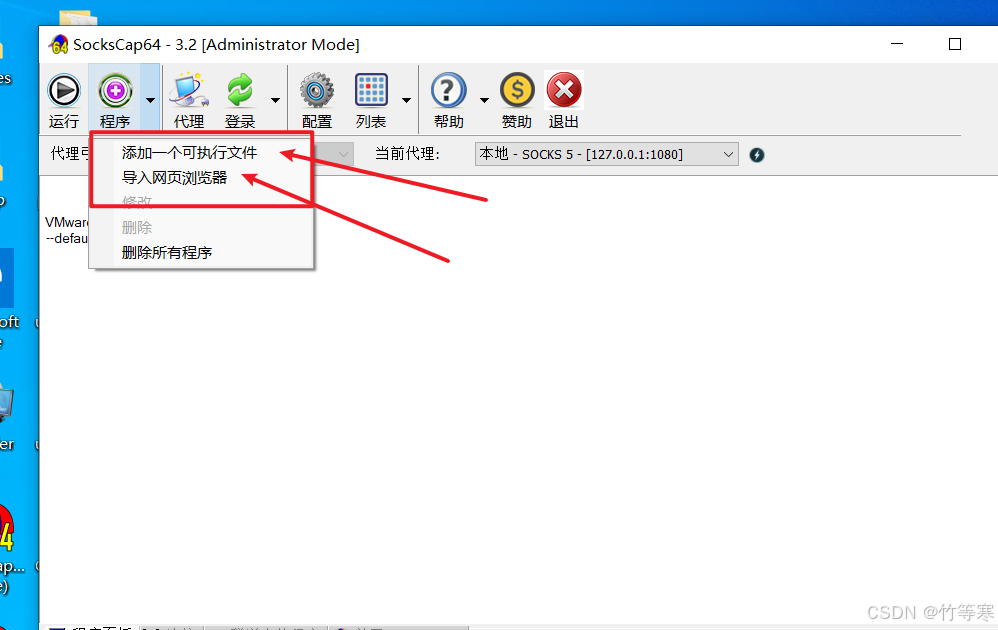This screenshot has width=998, height=630.
Task: Select the VMware program entry in list
Action: tap(66, 230)
